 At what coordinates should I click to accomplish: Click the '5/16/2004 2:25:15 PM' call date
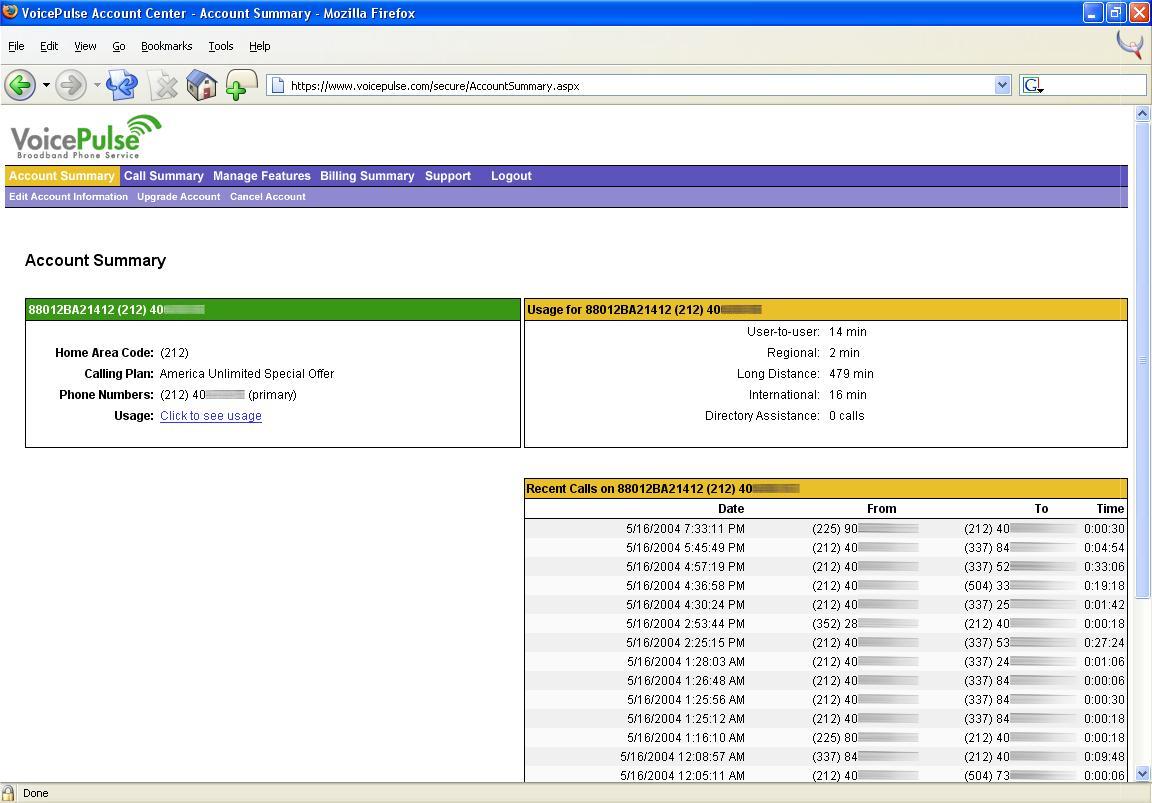click(x=685, y=643)
